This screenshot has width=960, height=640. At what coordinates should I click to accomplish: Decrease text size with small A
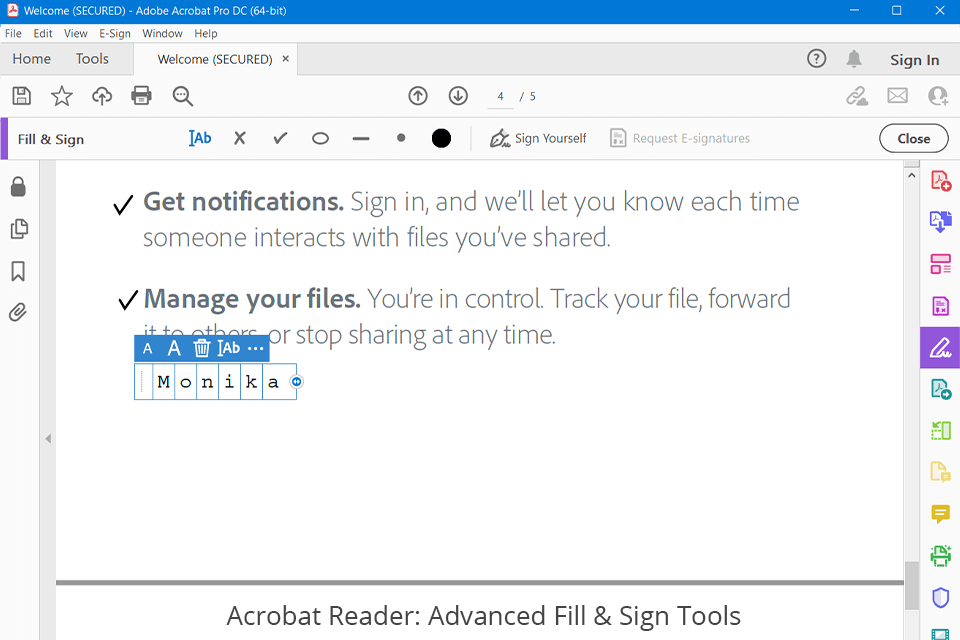(x=148, y=349)
